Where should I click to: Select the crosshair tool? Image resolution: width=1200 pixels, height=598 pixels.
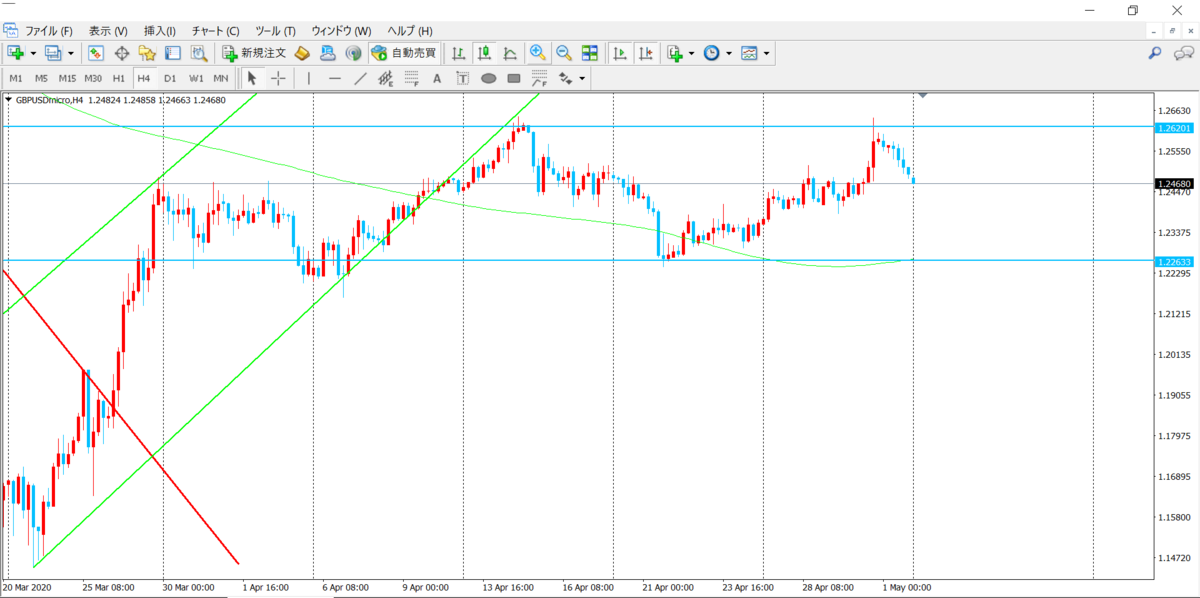[278, 78]
